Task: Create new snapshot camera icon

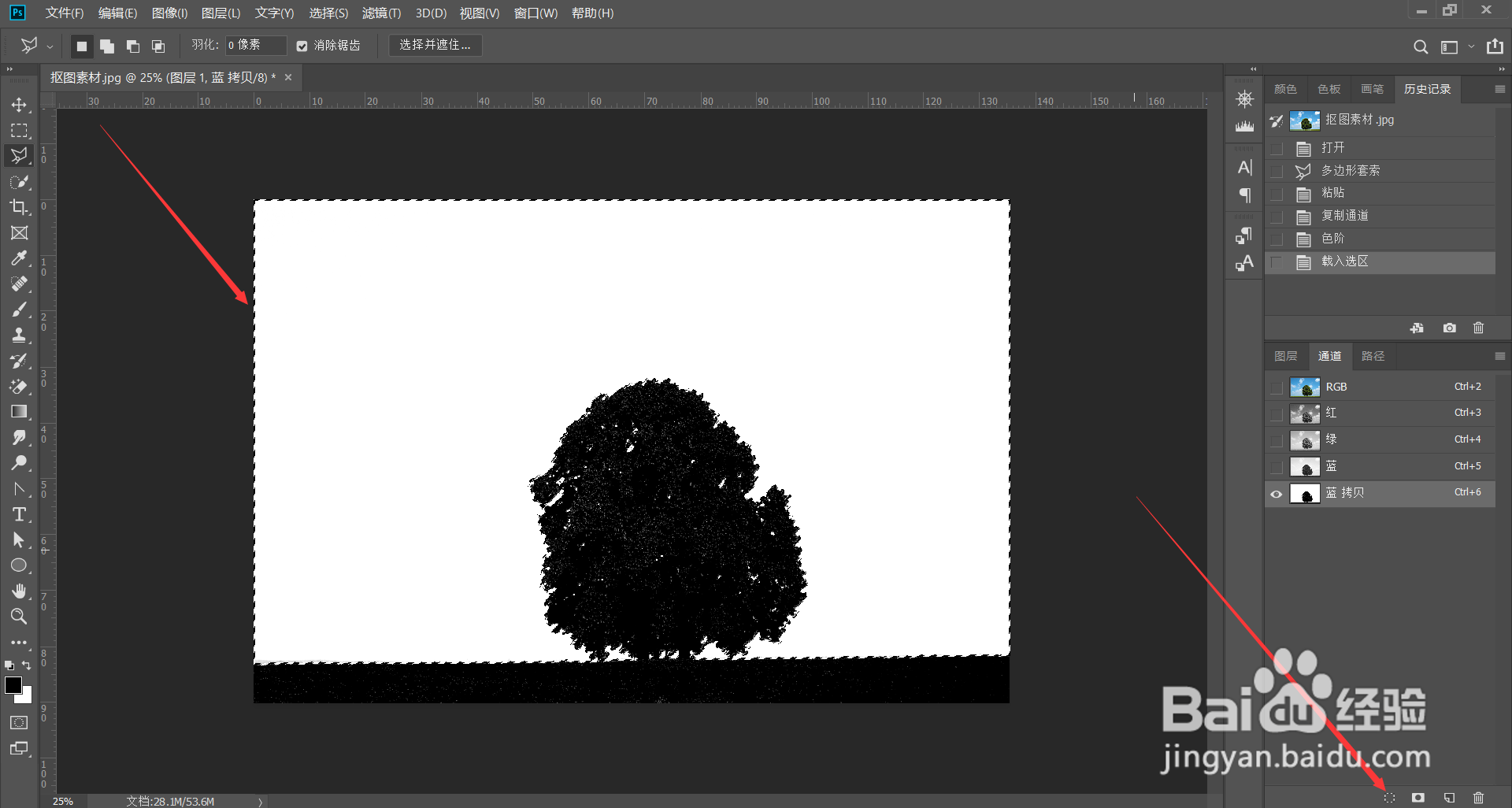Action: coord(1449,328)
